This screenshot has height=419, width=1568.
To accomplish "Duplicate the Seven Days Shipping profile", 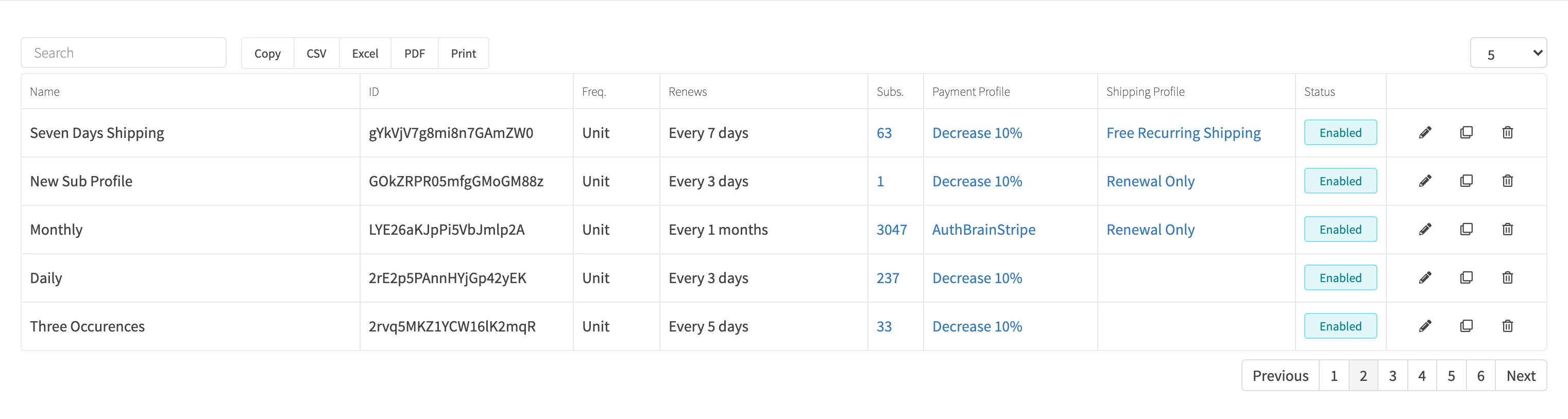I will click(1467, 133).
